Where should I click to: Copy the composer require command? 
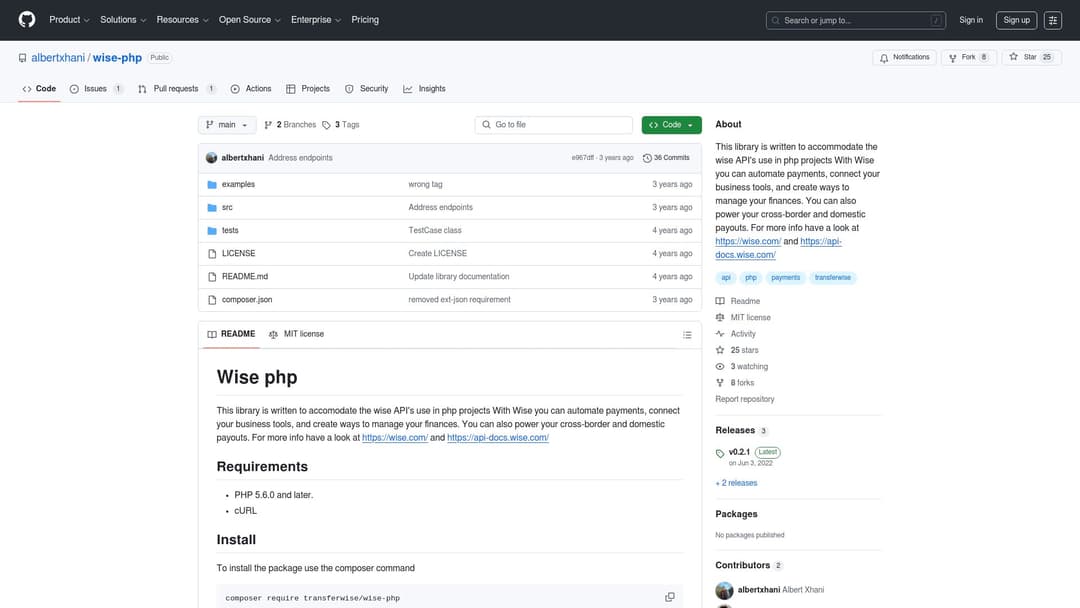[669, 597]
